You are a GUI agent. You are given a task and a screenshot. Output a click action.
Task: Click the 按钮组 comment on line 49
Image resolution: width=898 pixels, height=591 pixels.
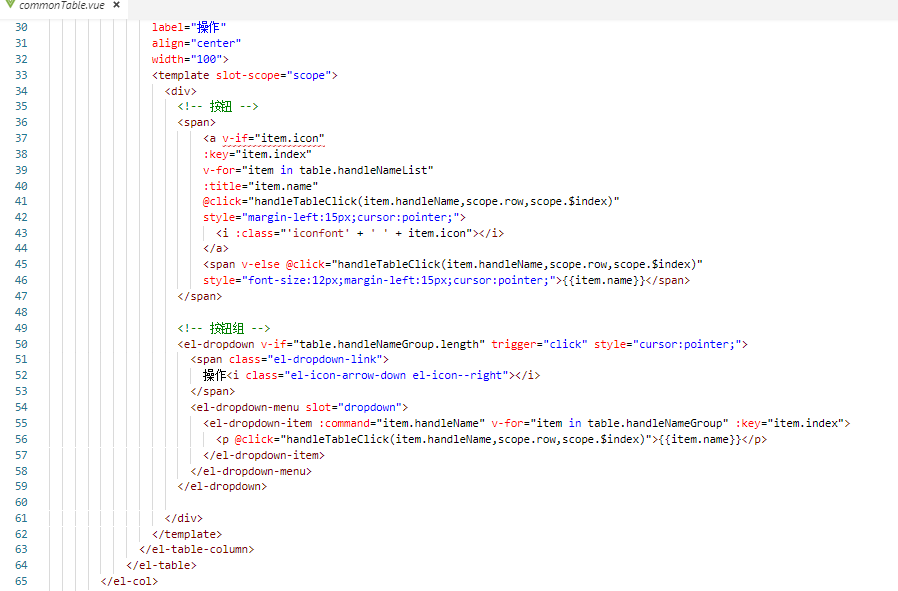[x=224, y=328]
